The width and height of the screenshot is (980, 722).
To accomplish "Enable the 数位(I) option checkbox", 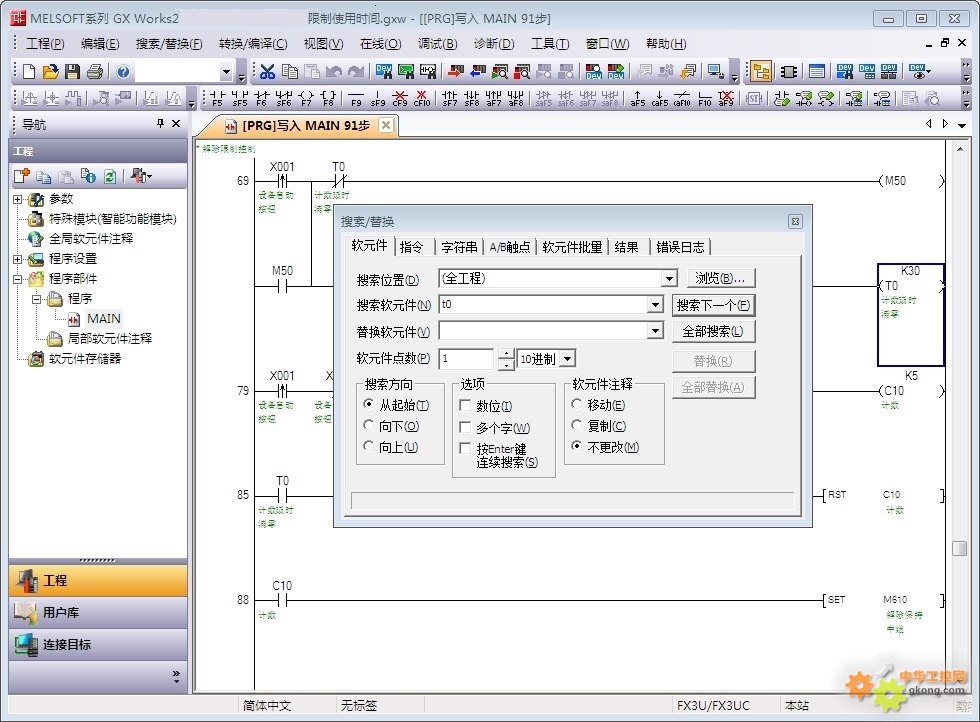I will click(x=465, y=406).
